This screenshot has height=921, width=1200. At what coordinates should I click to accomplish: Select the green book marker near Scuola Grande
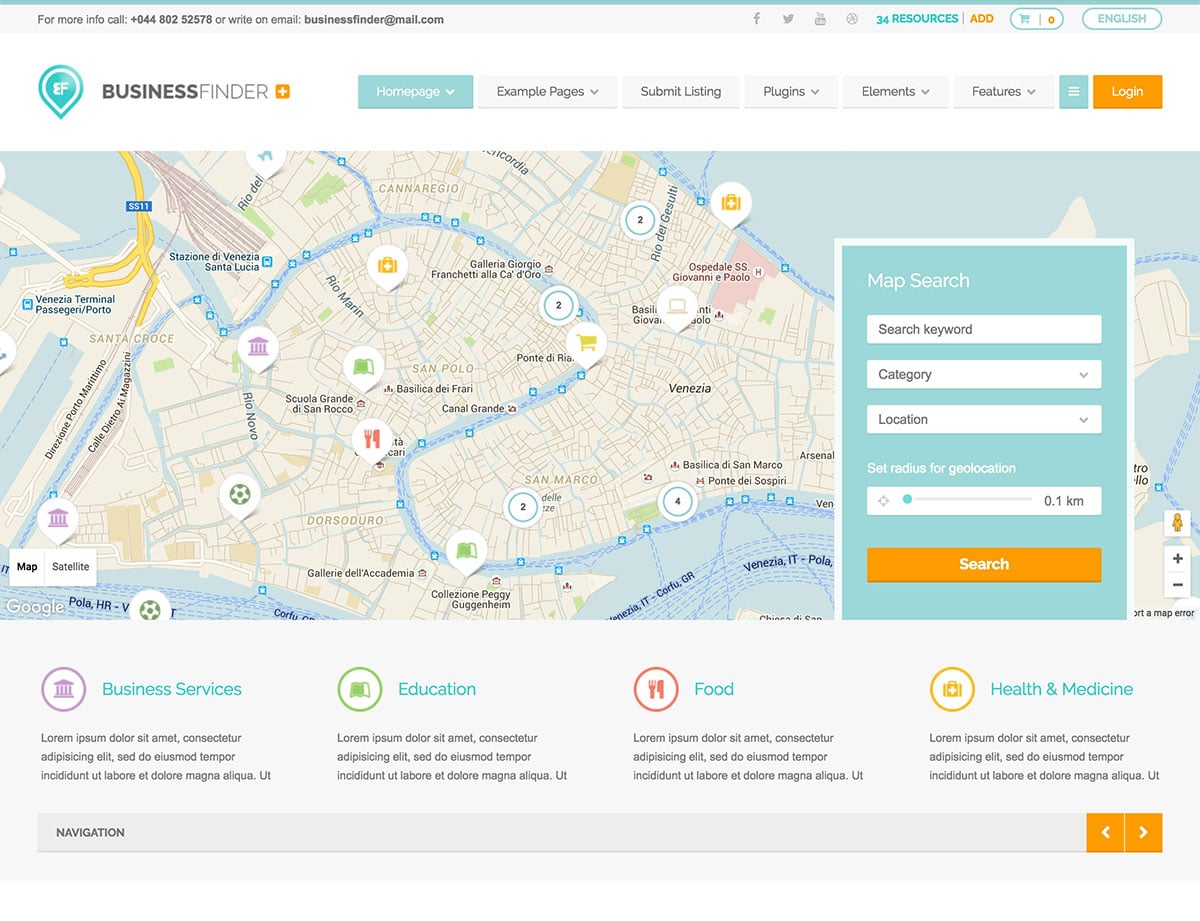pyautogui.click(x=364, y=368)
